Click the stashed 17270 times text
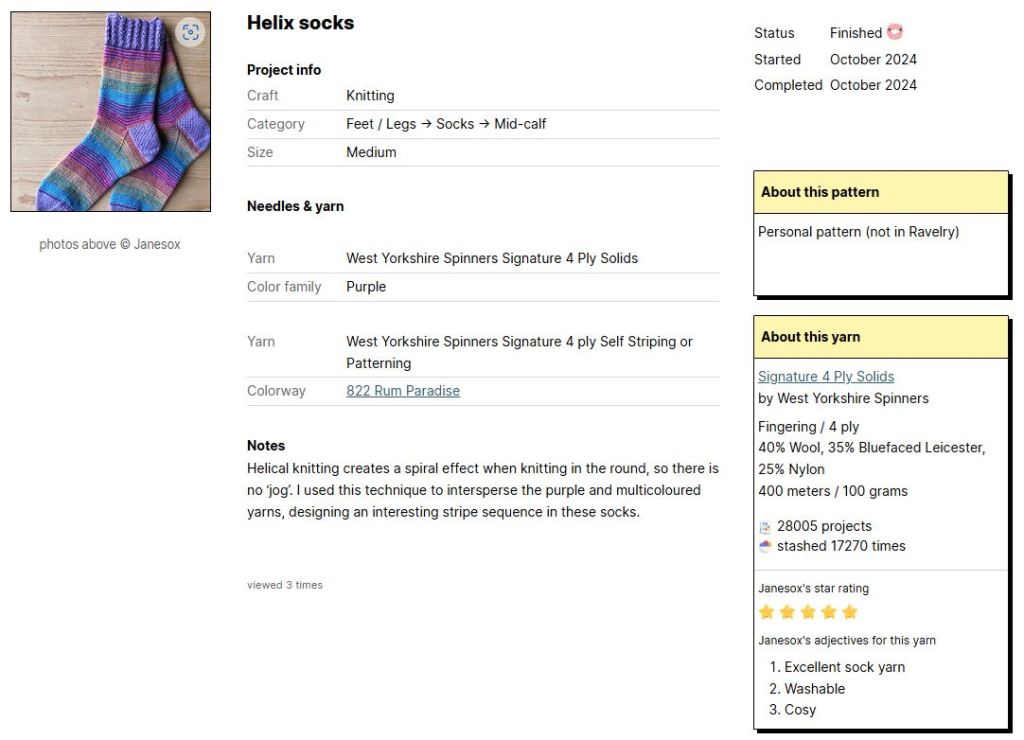This screenshot has height=740, width=1024. click(x=841, y=546)
